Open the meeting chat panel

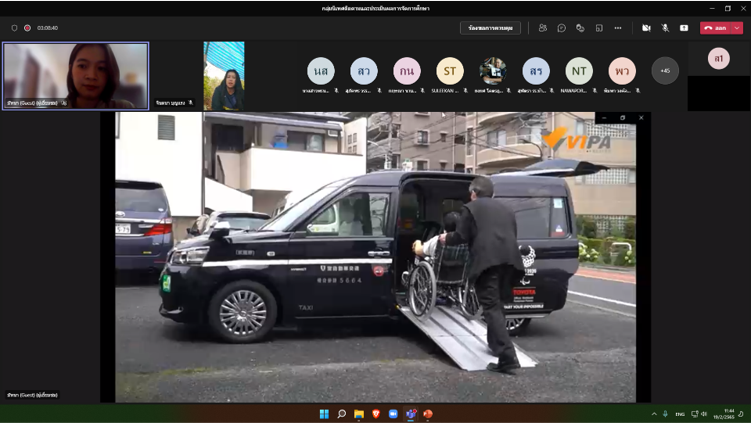561,28
